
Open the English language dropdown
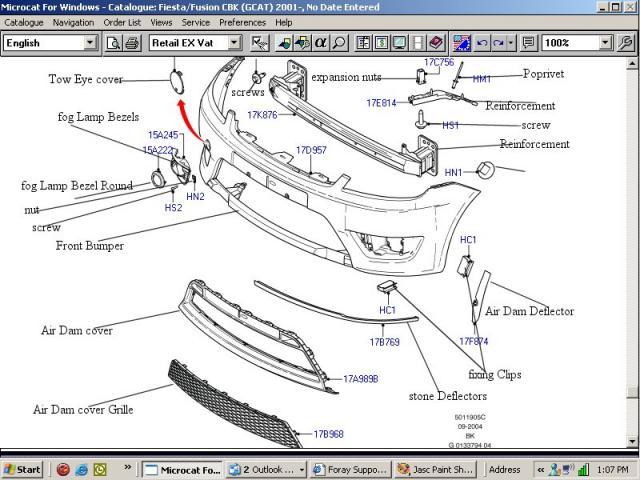pos(90,43)
